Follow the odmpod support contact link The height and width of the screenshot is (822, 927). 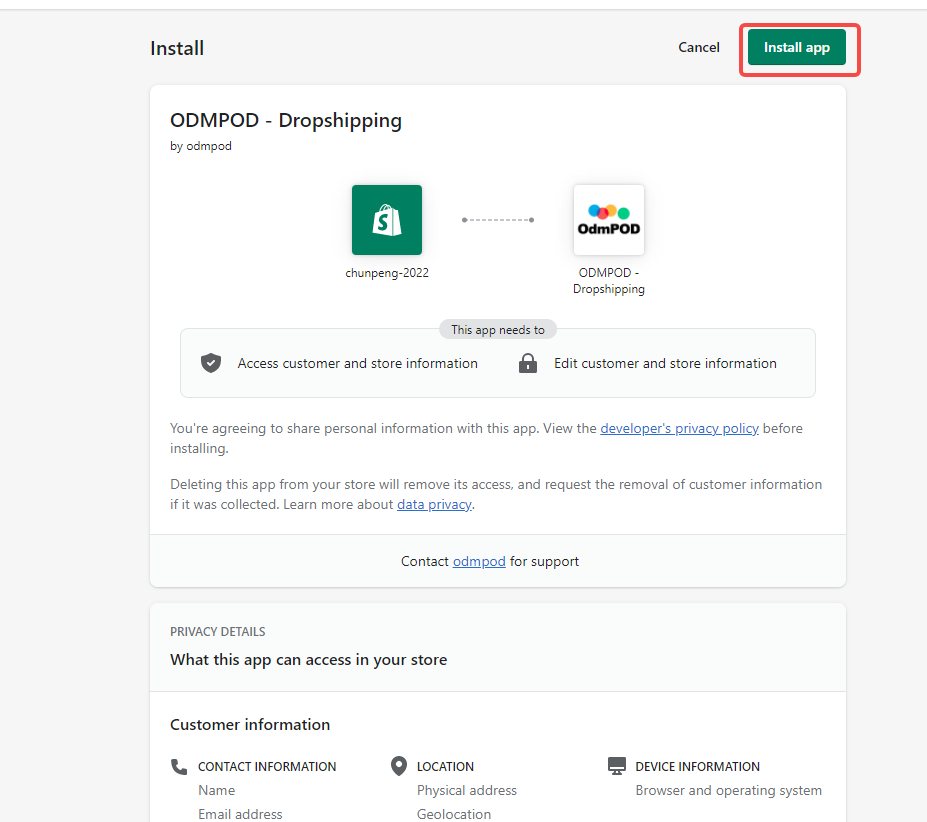point(479,561)
